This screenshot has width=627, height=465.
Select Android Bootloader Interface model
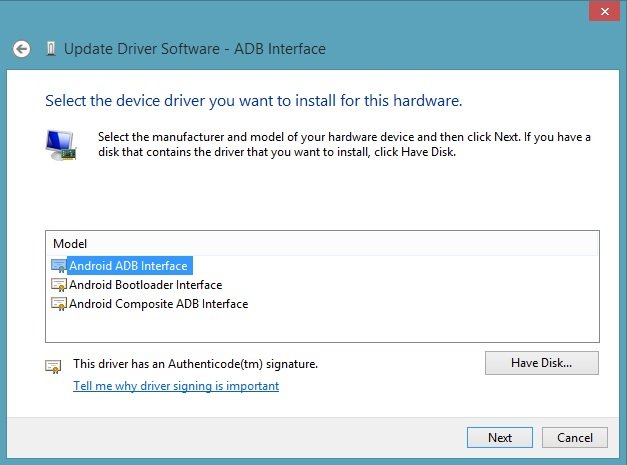[x=146, y=285]
